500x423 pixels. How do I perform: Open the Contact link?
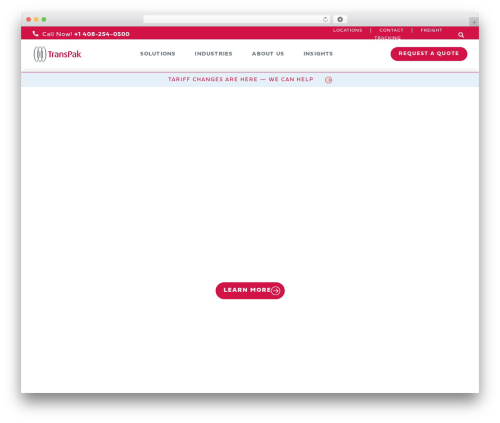tap(391, 30)
